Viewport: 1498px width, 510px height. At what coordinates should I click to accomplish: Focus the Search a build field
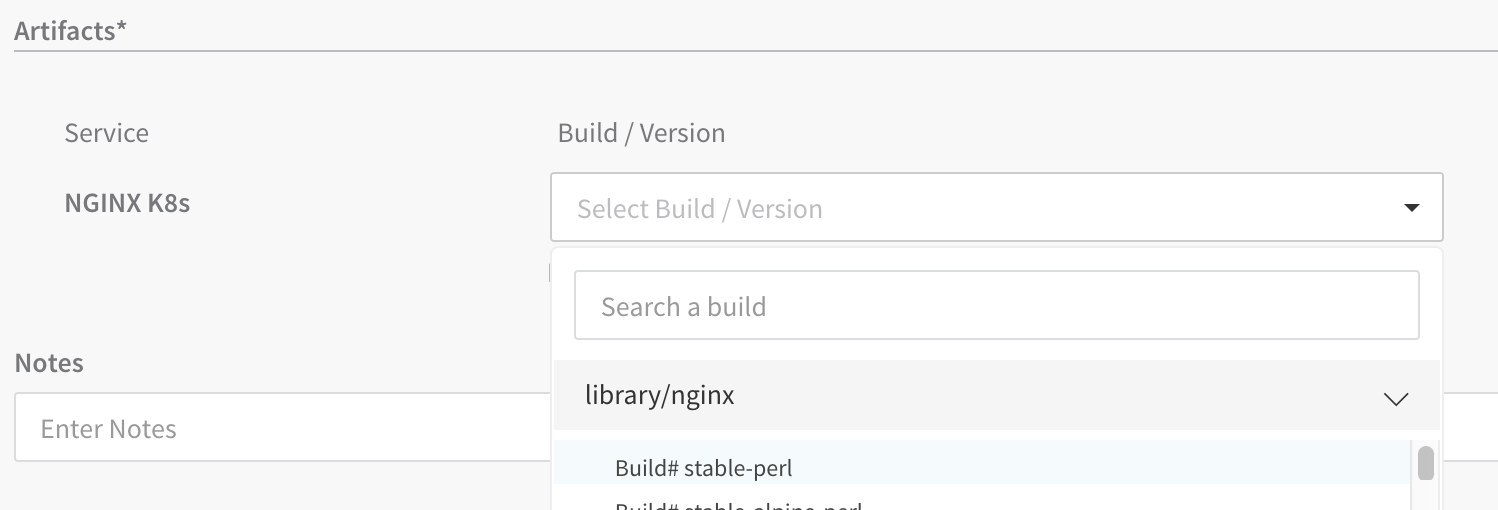click(996, 305)
